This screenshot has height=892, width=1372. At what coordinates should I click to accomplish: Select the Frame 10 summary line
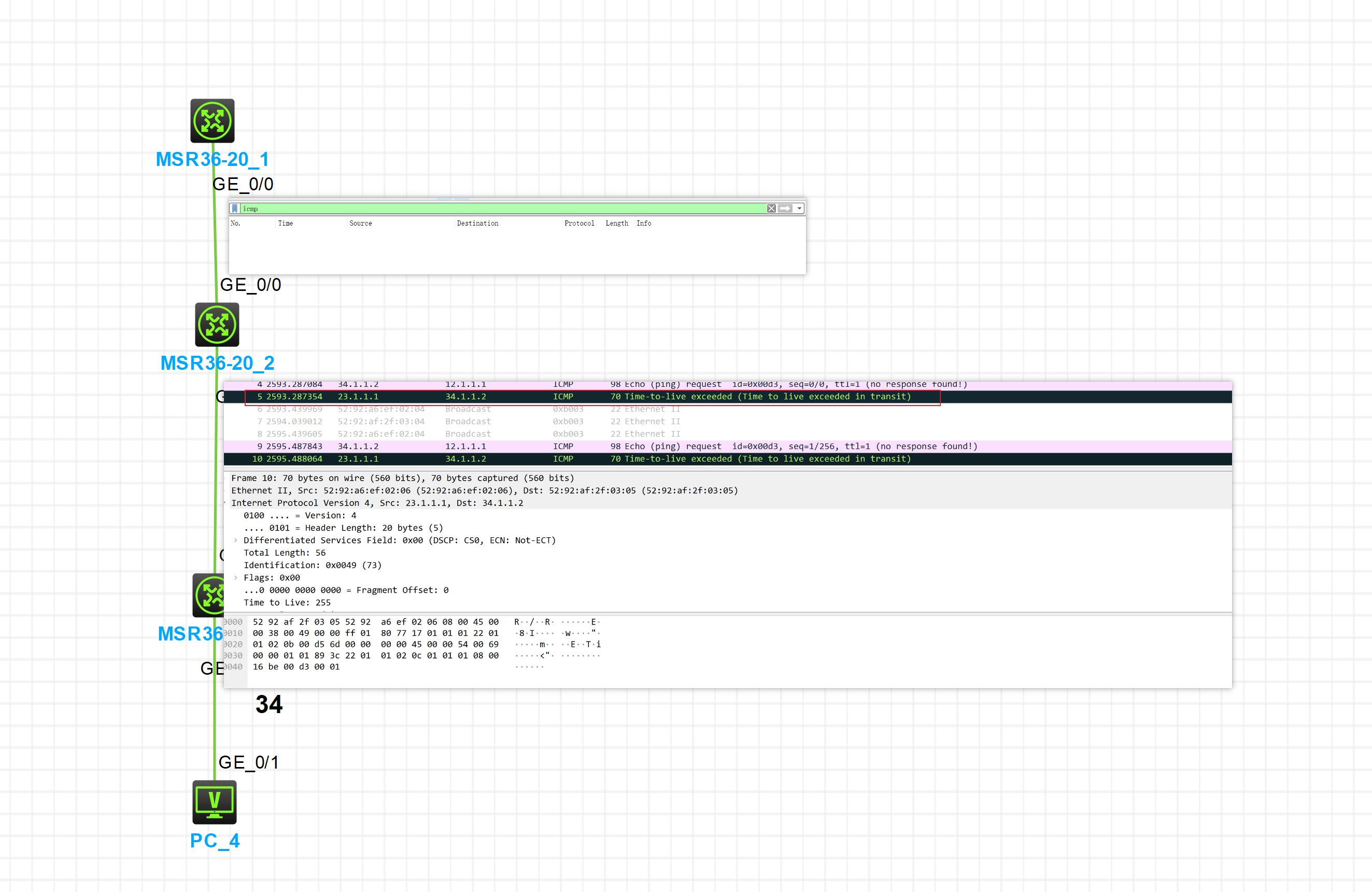402,478
